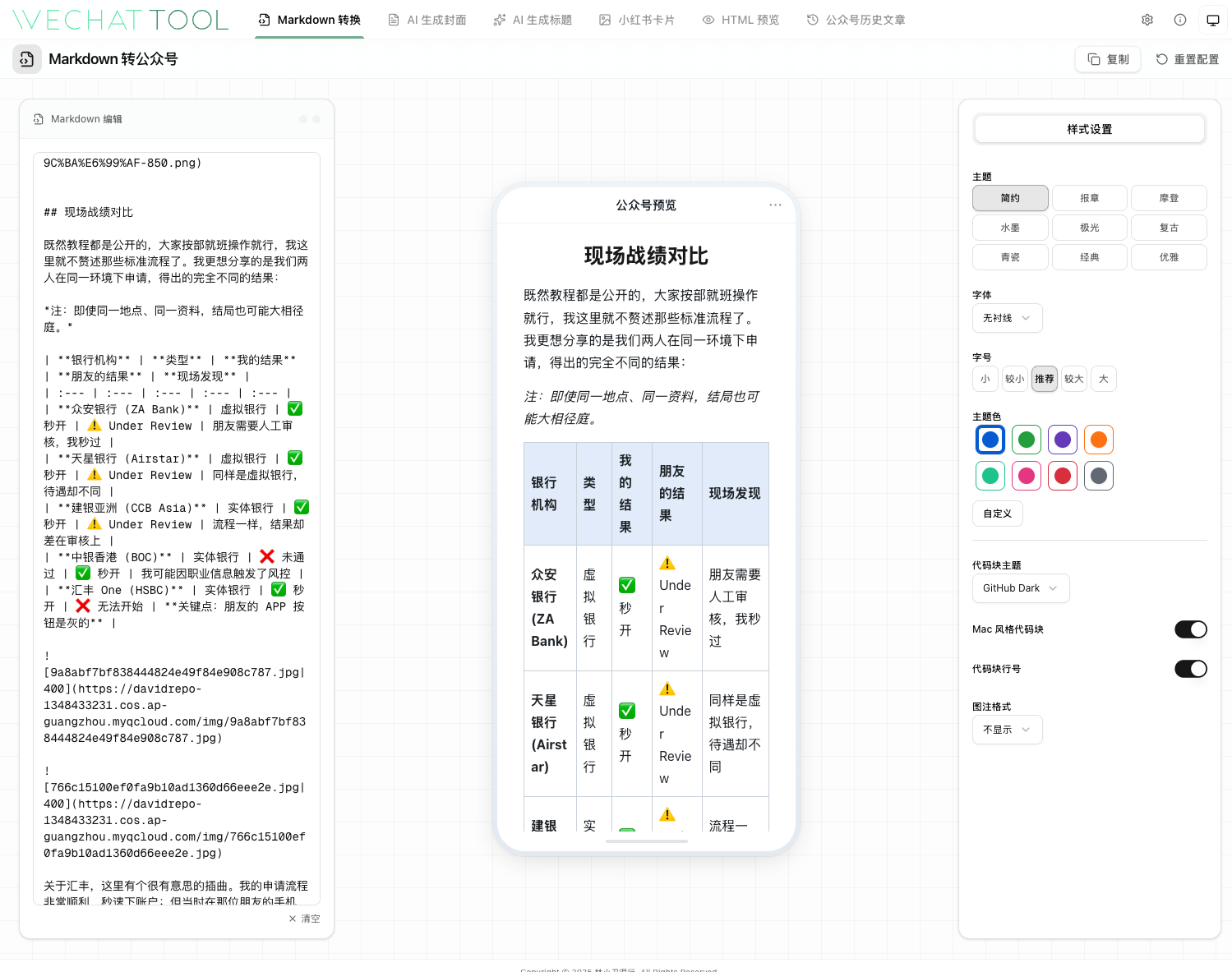The width and height of the screenshot is (1232, 972).
Task: Click the 重置配置 reset button
Action: (1187, 58)
